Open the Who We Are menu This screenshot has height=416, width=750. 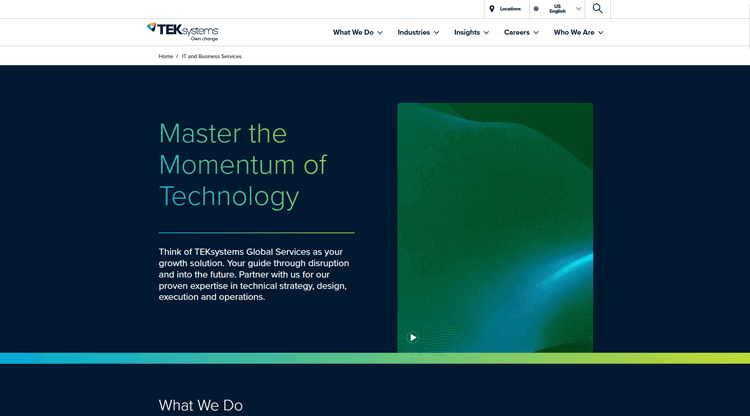pos(574,32)
